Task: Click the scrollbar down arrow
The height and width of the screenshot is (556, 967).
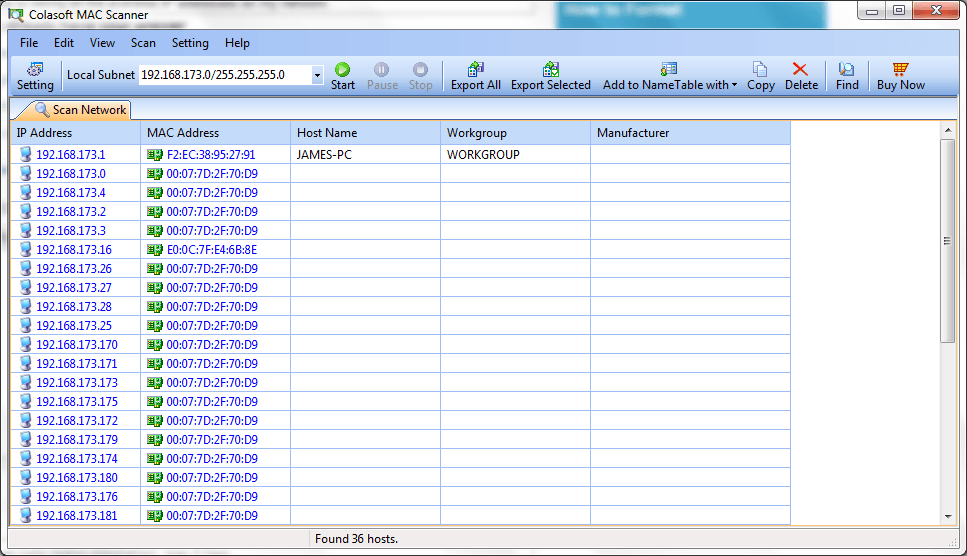Action: point(947,517)
